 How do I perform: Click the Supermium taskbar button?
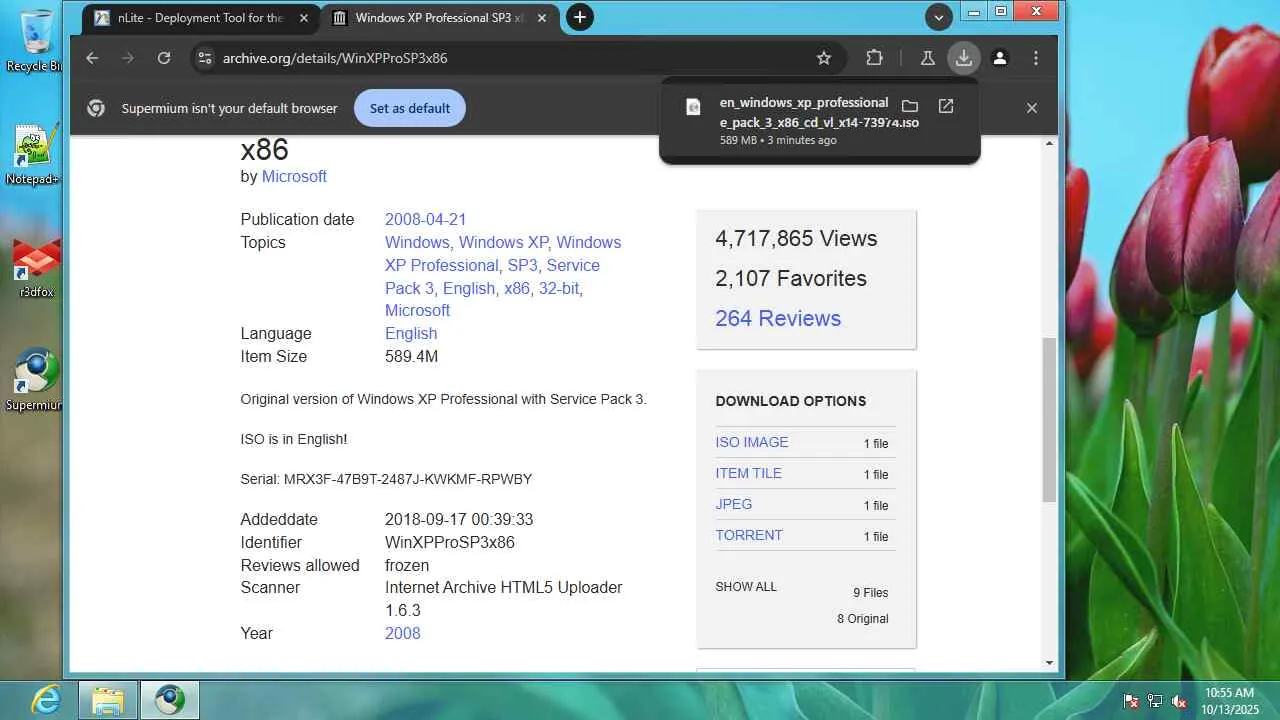click(169, 699)
